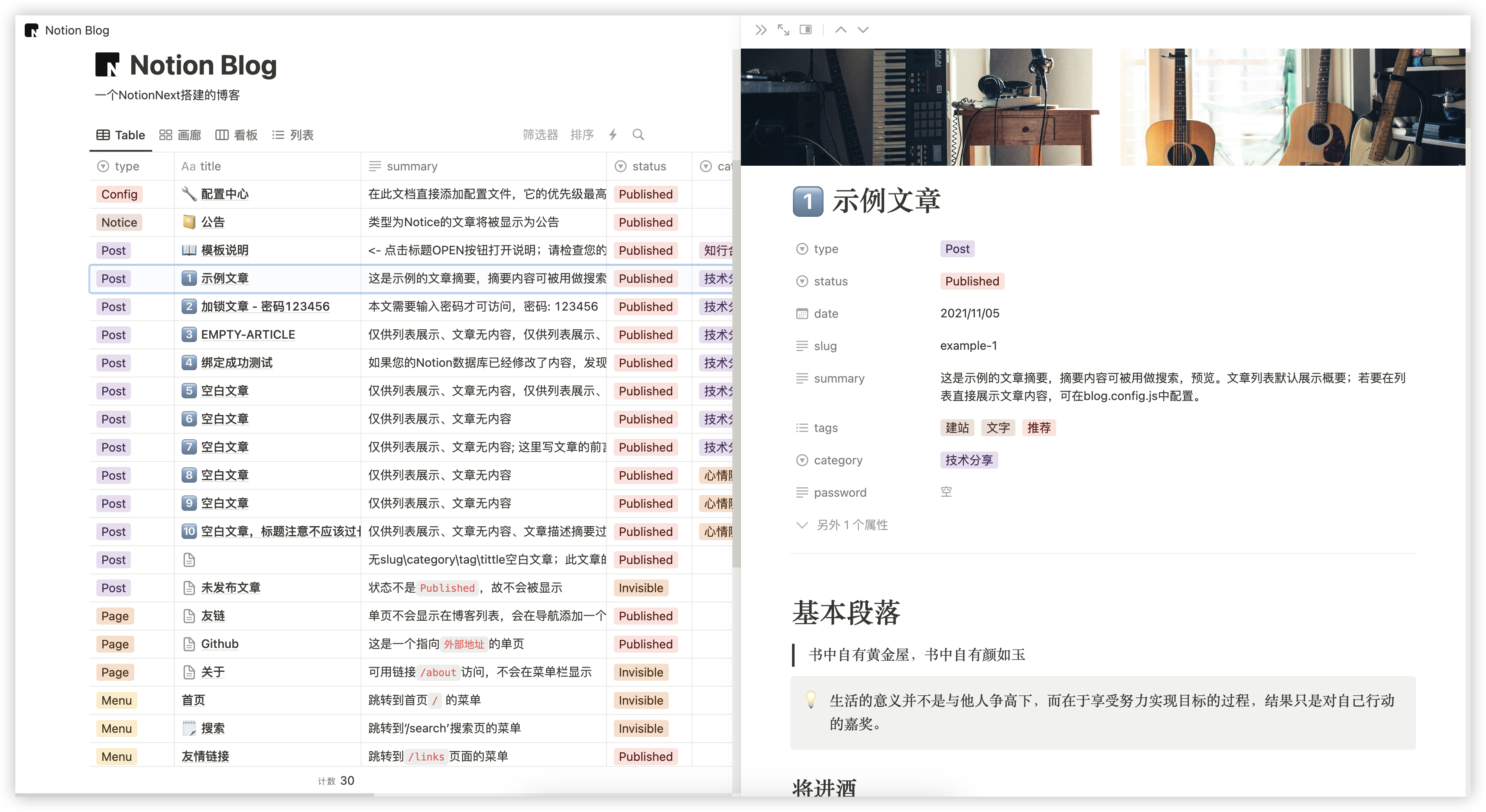Open the 筛选器 filter option
The height and width of the screenshot is (812, 1486).
pyautogui.click(x=541, y=135)
